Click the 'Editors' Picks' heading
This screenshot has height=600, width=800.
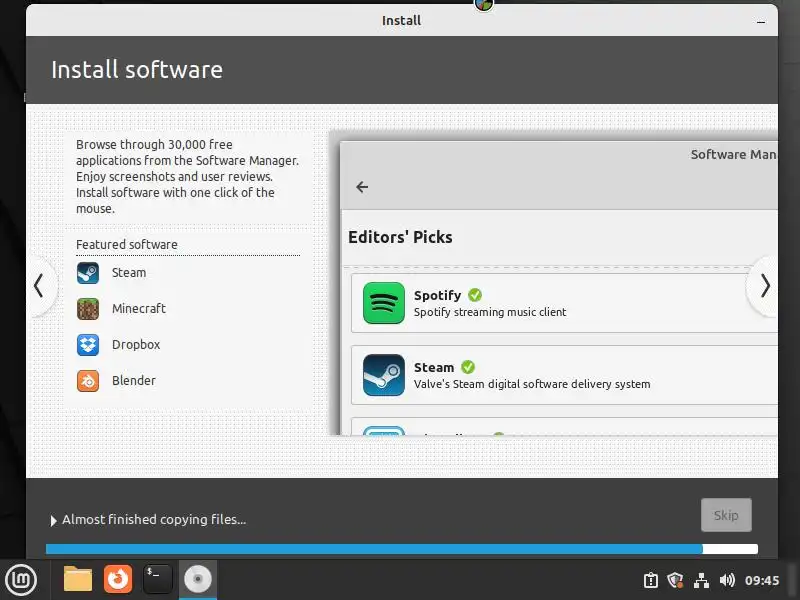[400, 237]
